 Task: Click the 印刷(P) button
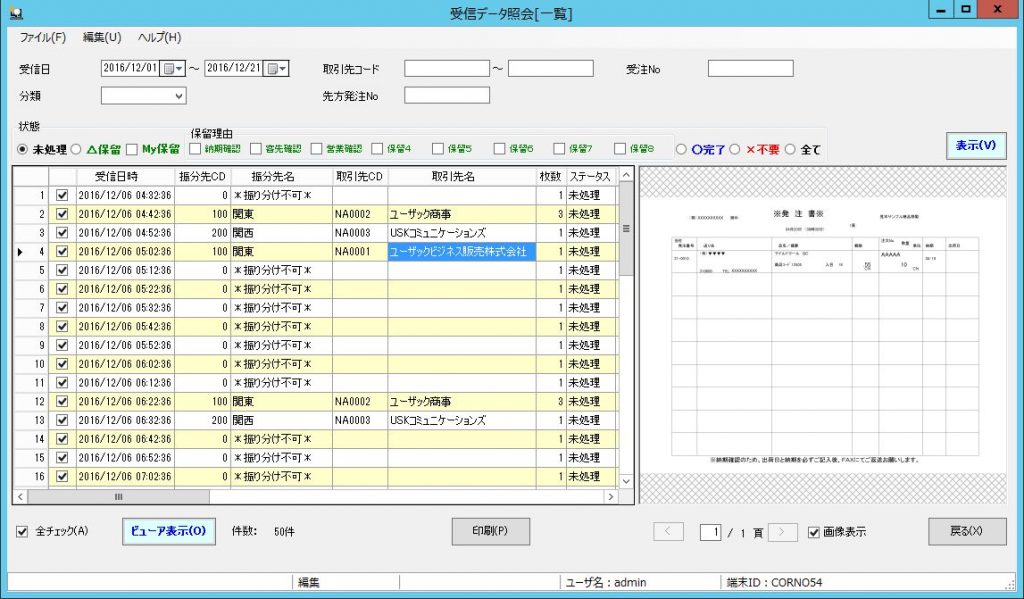[490, 531]
